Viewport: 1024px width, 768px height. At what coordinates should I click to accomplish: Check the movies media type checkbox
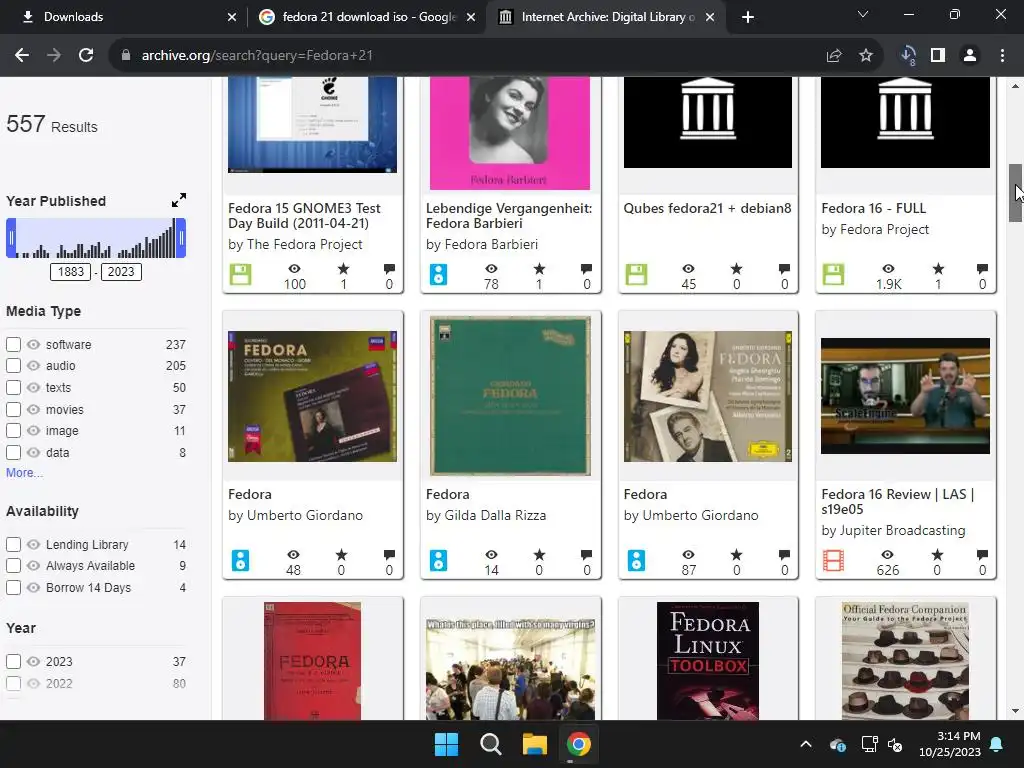click(x=13, y=409)
